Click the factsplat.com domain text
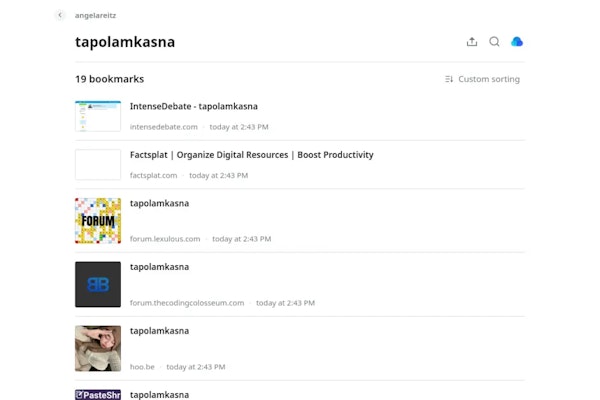600x400 pixels. click(x=153, y=176)
